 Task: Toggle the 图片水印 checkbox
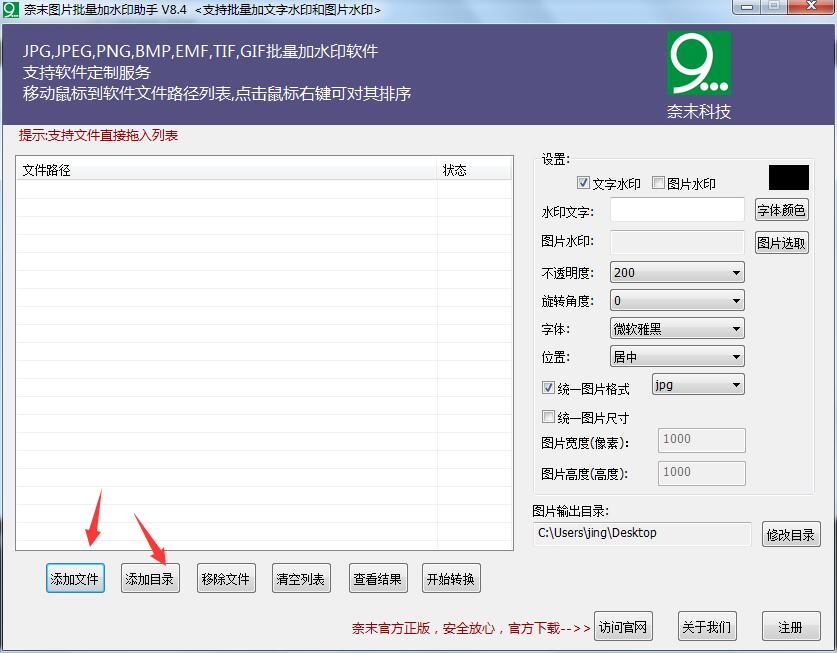tap(659, 184)
